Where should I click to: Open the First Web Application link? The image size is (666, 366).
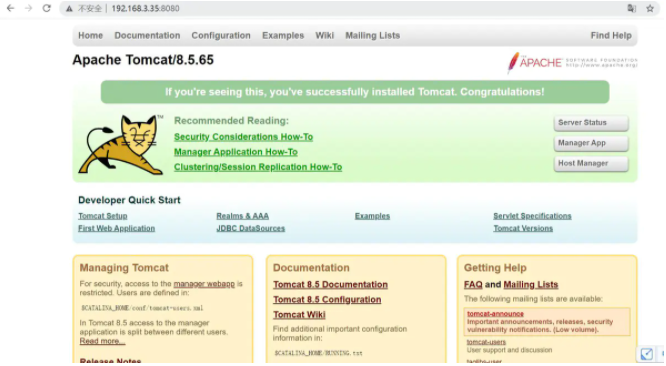point(116,228)
